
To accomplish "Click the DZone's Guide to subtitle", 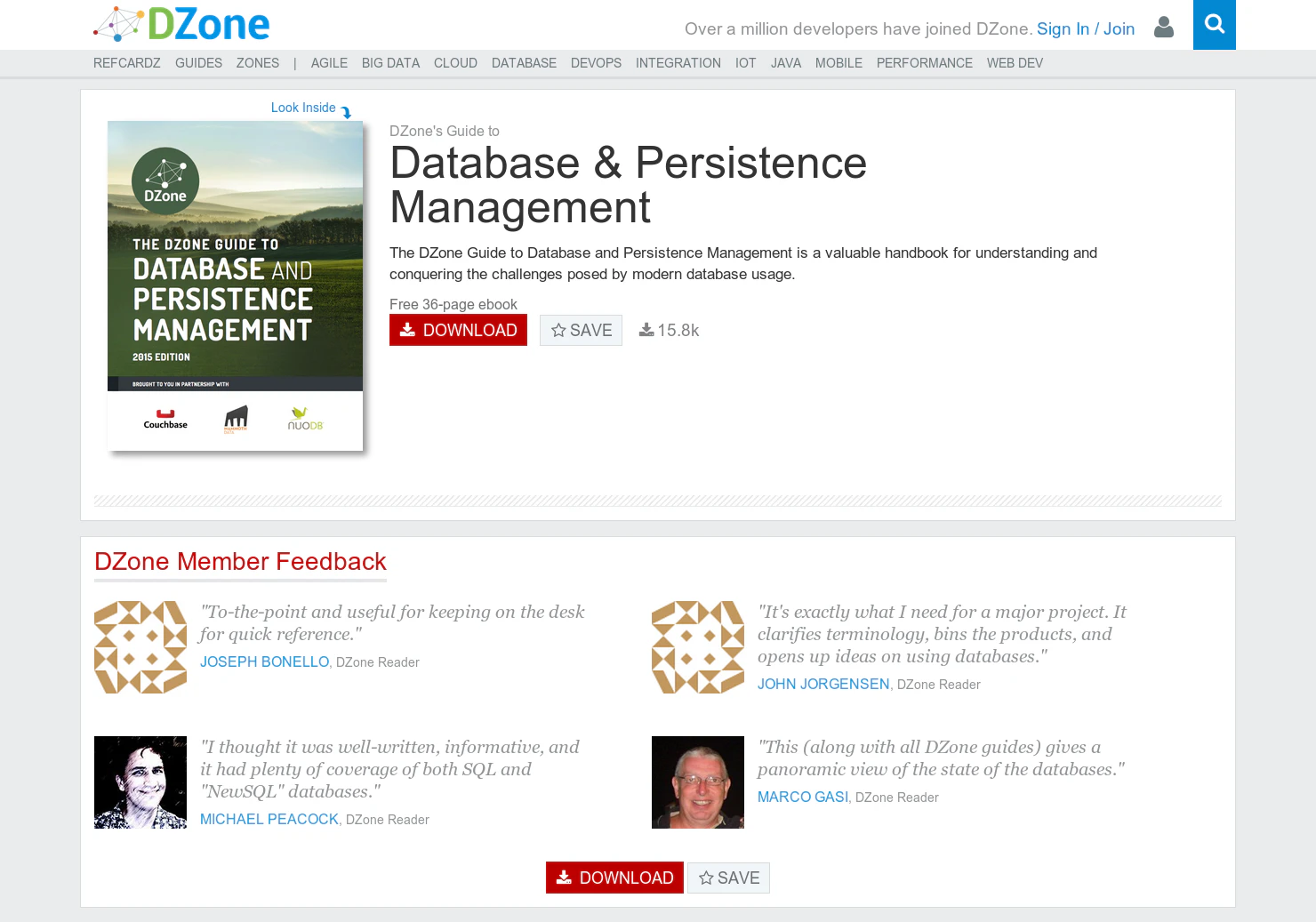I will click(445, 131).
